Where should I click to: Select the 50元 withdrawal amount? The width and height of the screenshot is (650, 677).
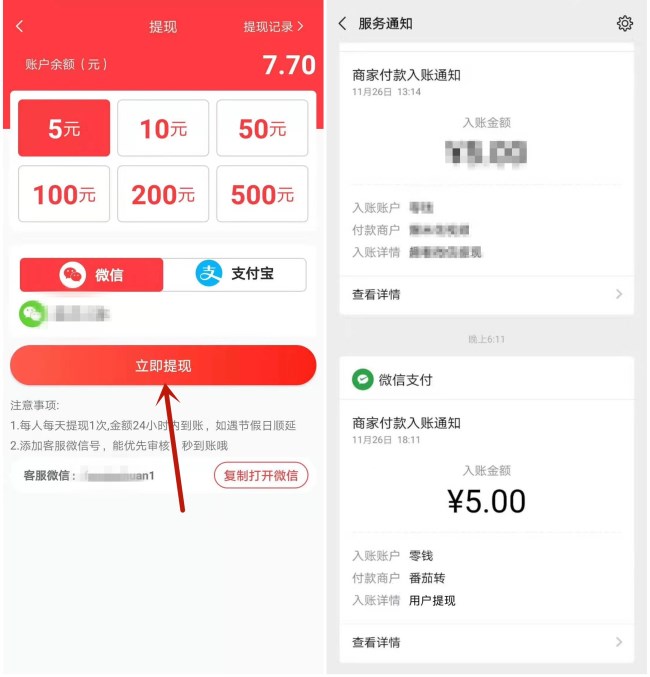262,128
